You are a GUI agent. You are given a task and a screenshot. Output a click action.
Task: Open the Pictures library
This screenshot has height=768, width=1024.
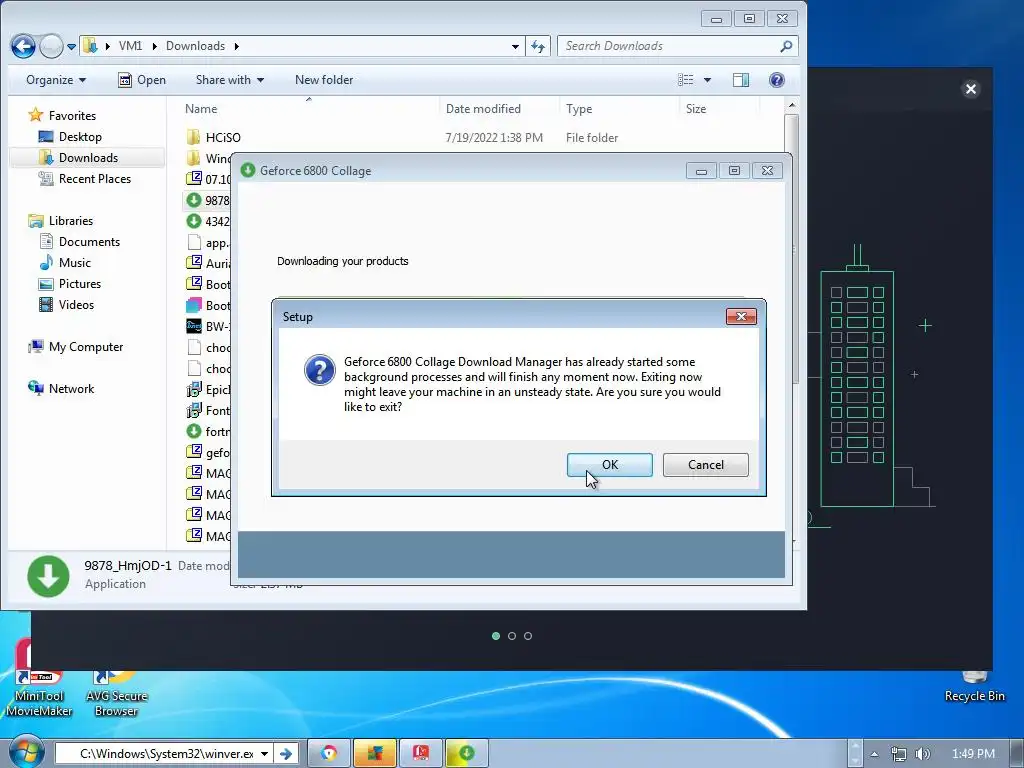[80, 283]
